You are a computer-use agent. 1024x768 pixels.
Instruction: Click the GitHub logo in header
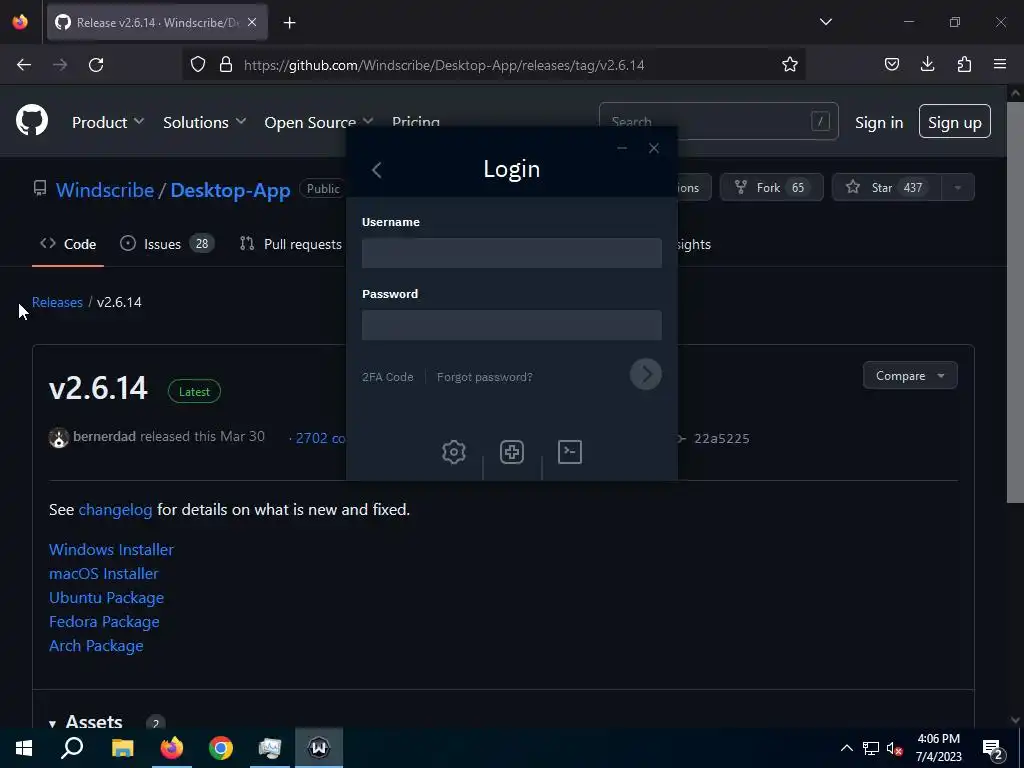[x=32, y=121]
